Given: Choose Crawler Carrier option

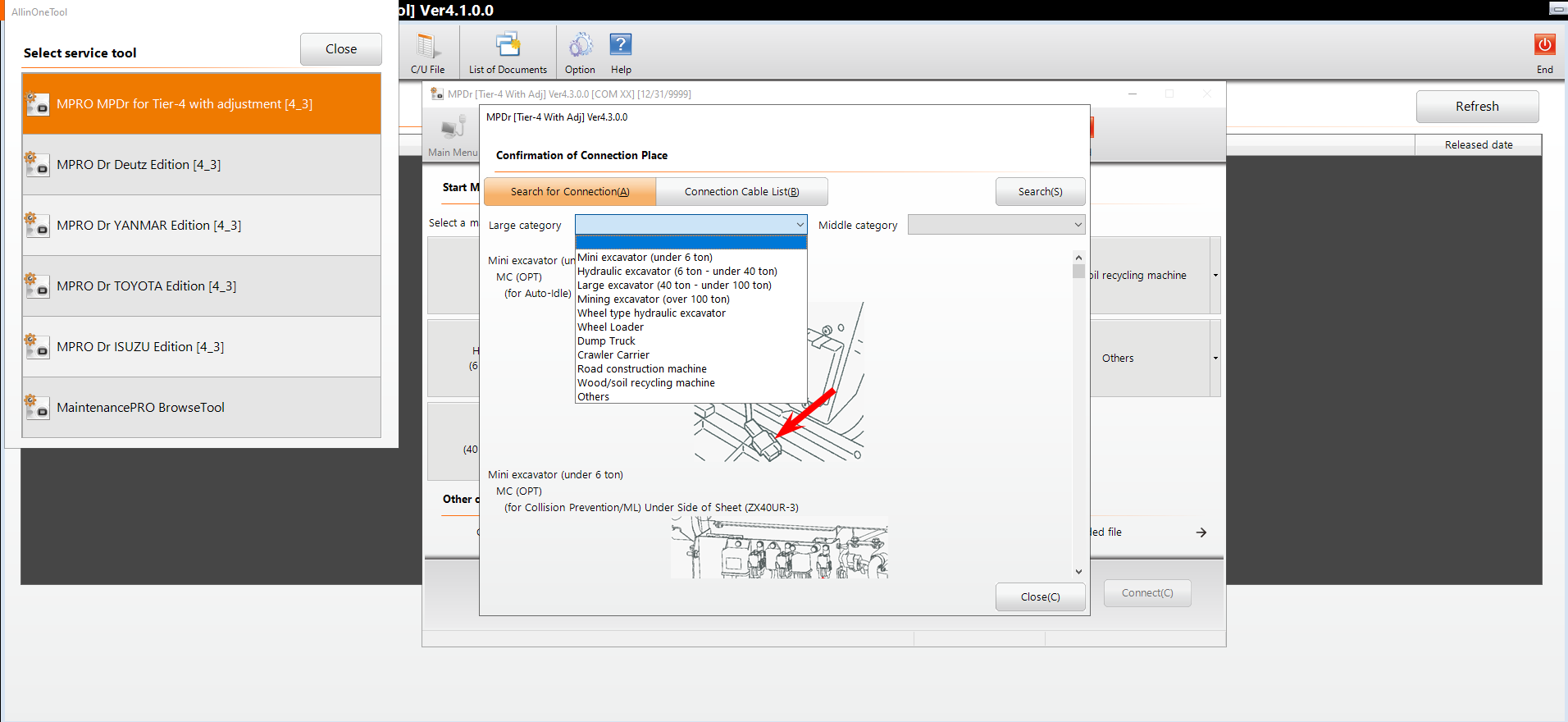Looking at the screenshot, I should pyautogui.click(x=691, y=355).
